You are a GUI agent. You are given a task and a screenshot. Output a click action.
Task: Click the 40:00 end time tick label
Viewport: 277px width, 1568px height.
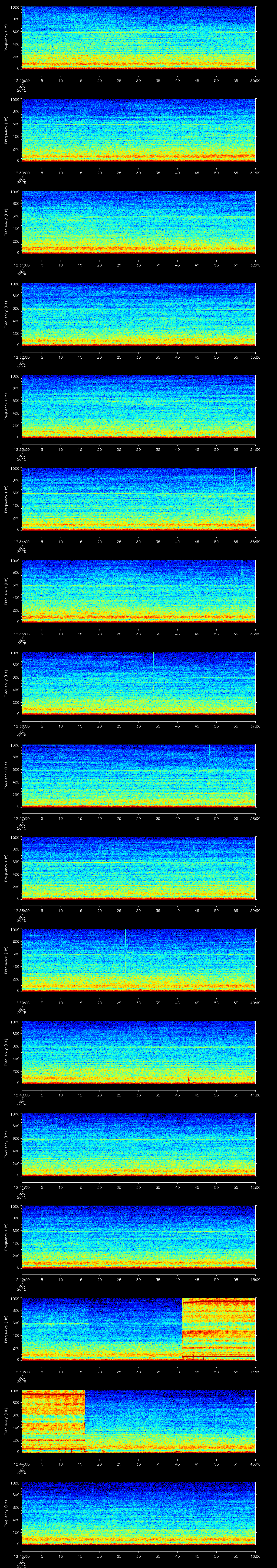(x=255, y=1003)
